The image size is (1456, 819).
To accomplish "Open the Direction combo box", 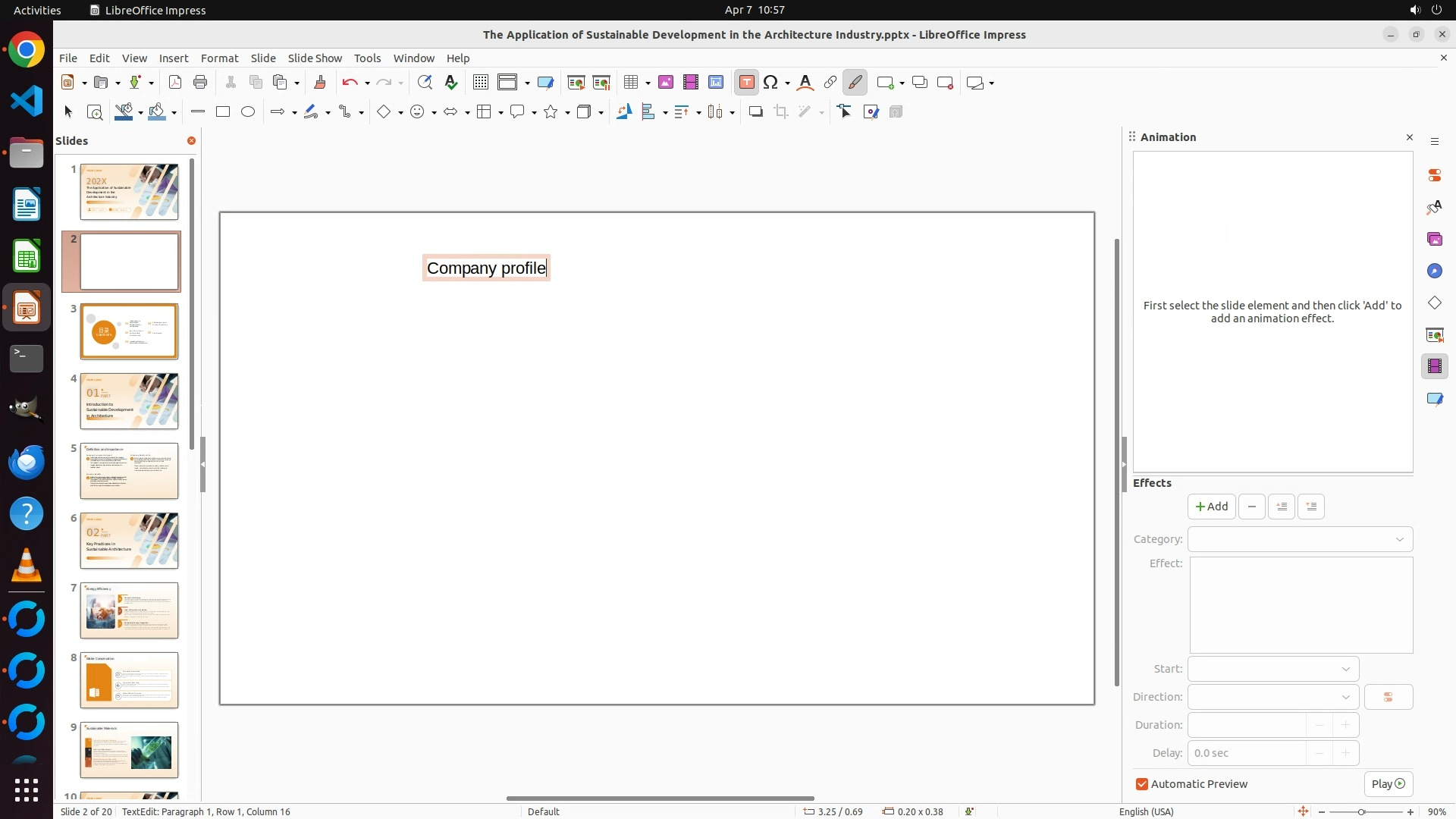I will 1273,697.
